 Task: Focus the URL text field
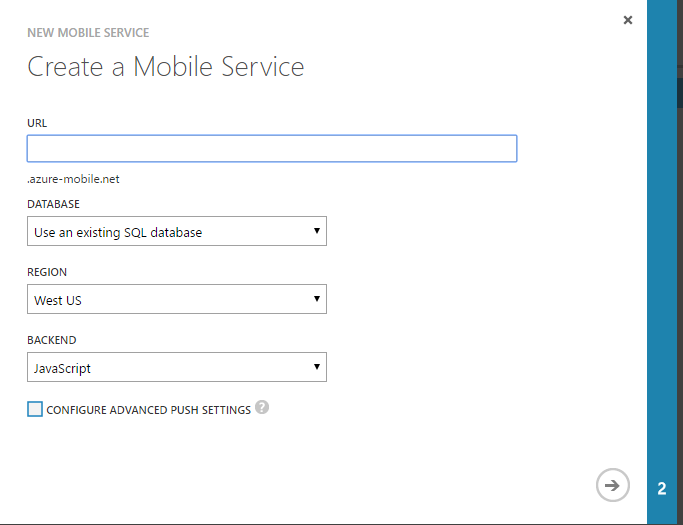[x=272, y=149]
